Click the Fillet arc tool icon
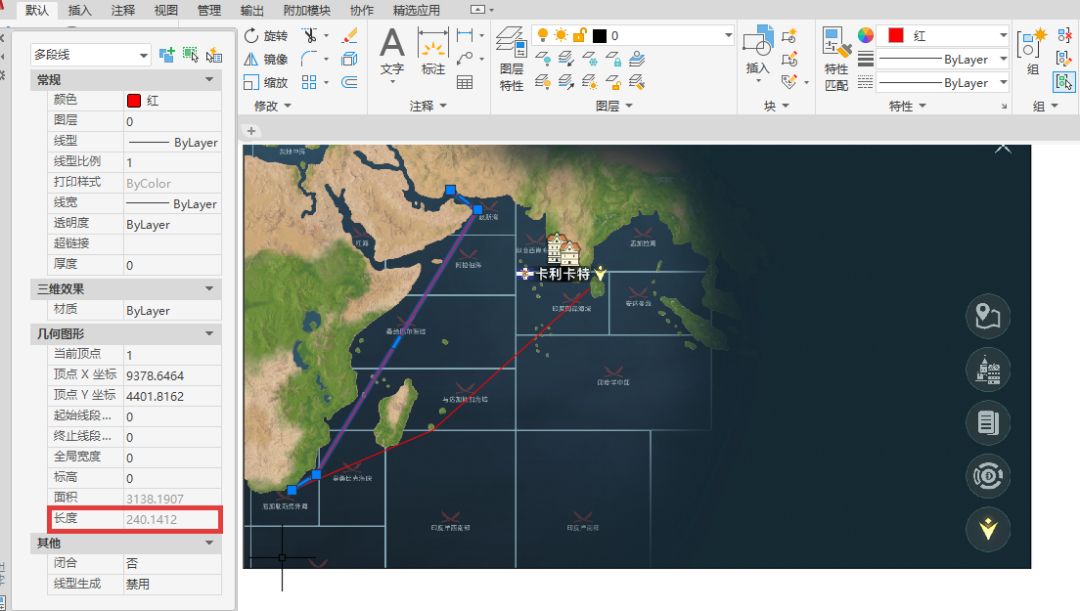Image resolution: width=1080 pixels, height=611 pixels. pos(309,59)
